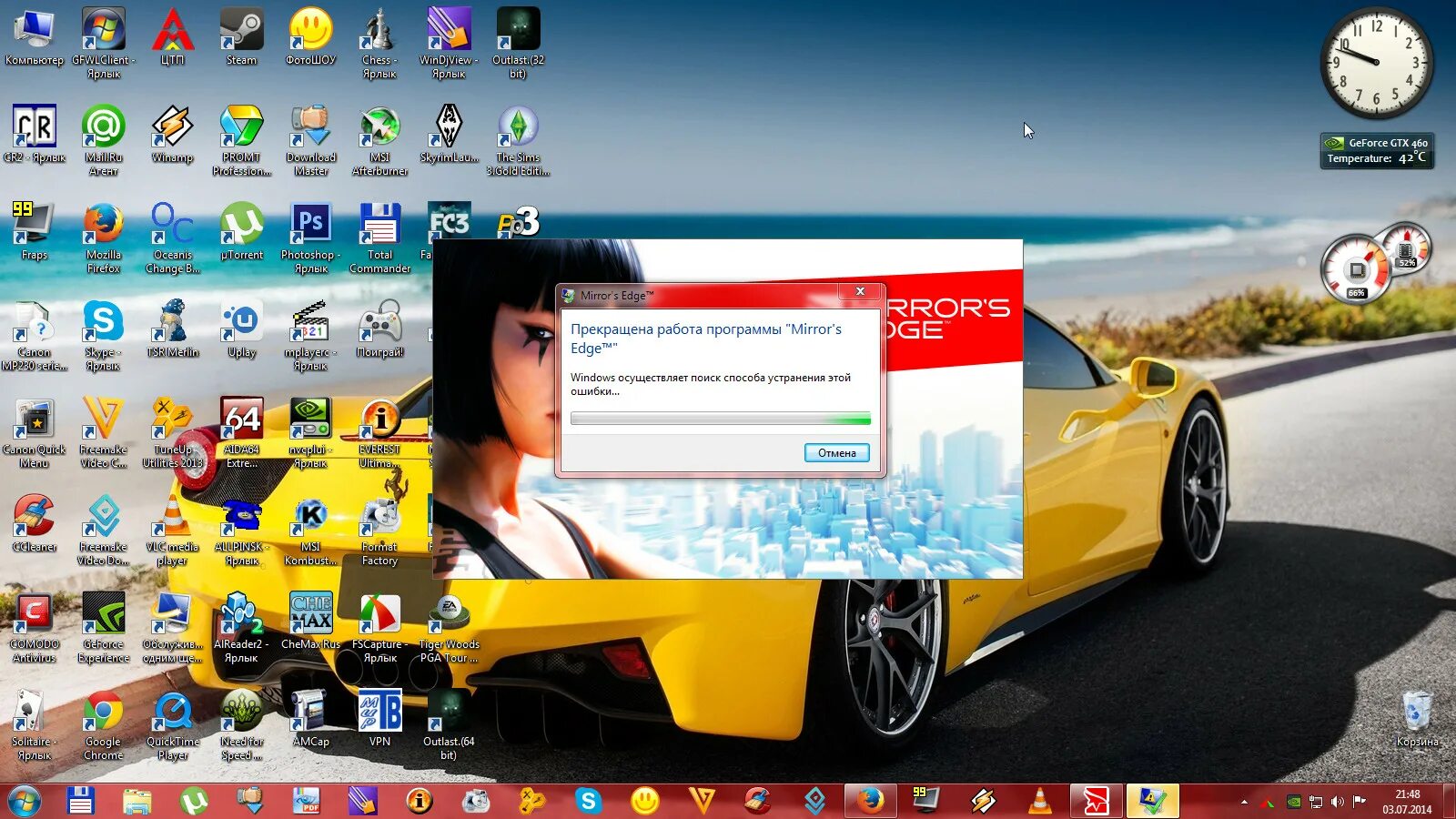The width and height of the screenshot is (1456, 819).
Task: Select the CCleaner desktop icon
Action: 35,523
